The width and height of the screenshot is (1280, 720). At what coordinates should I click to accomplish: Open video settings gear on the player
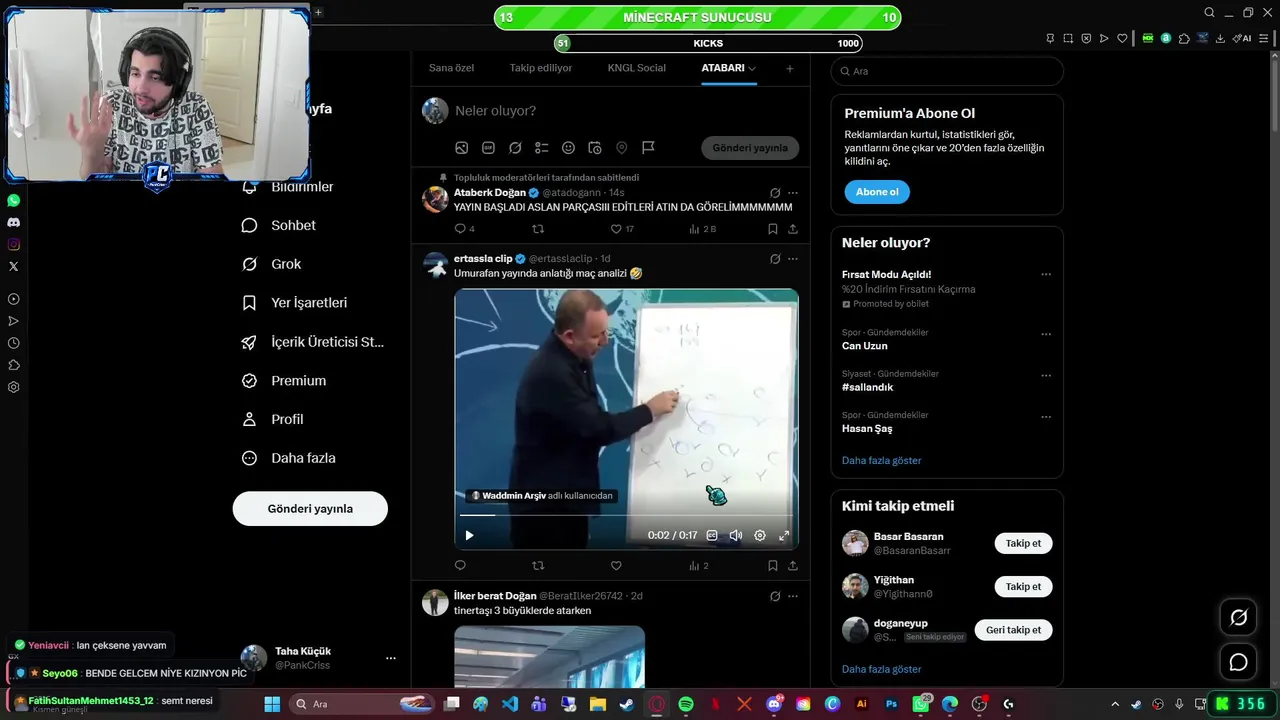tap(760, 535)
